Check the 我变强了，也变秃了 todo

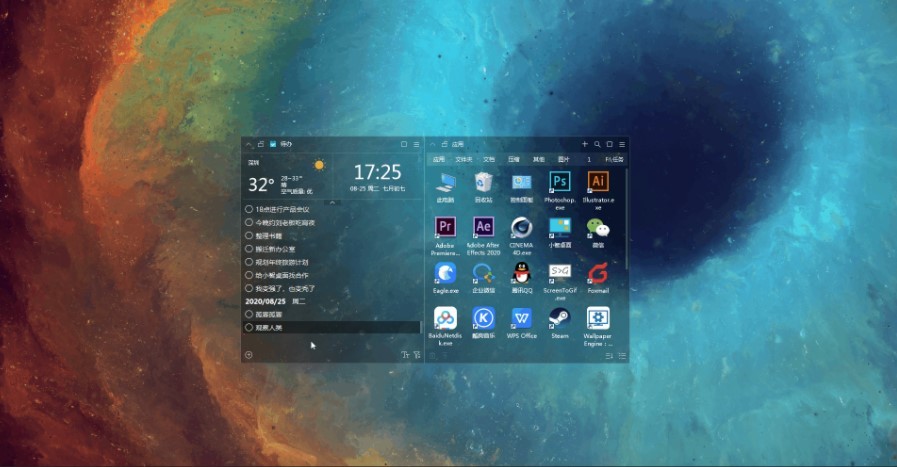[x=249, y=288]
